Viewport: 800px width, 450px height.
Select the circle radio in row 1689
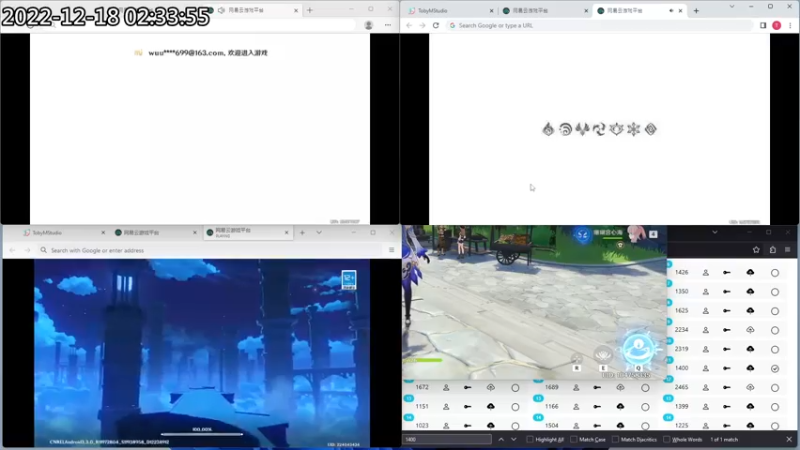pos(645,388)
